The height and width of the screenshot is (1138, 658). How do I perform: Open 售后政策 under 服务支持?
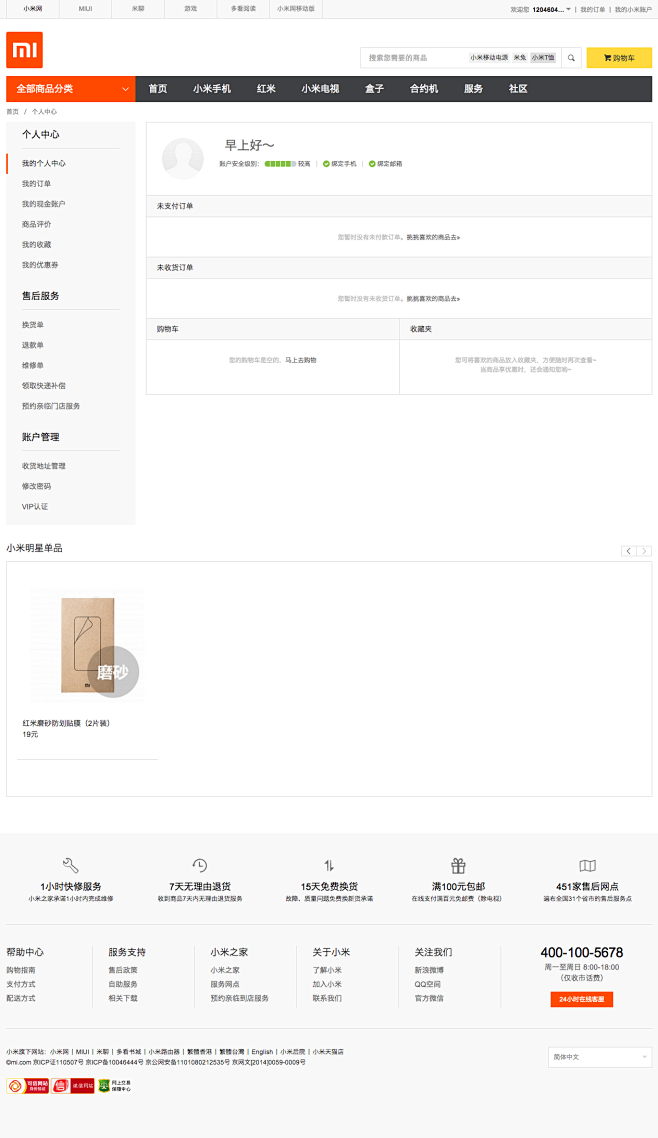(x=123, y=970)
